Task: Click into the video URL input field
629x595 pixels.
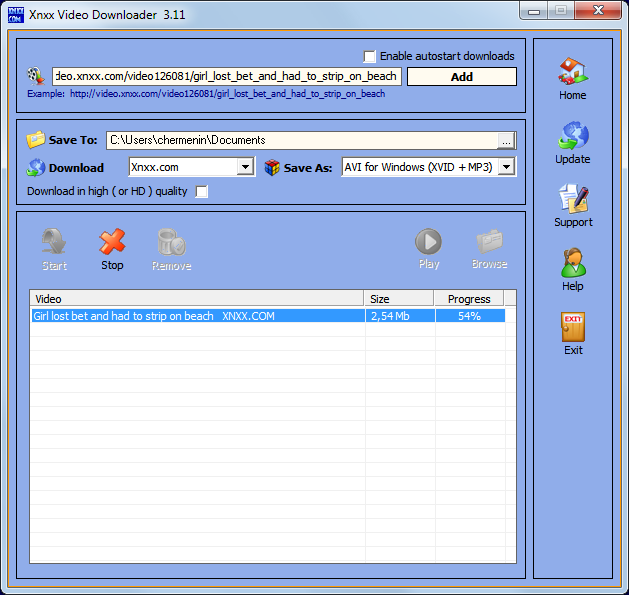Action: coord(227,76)
